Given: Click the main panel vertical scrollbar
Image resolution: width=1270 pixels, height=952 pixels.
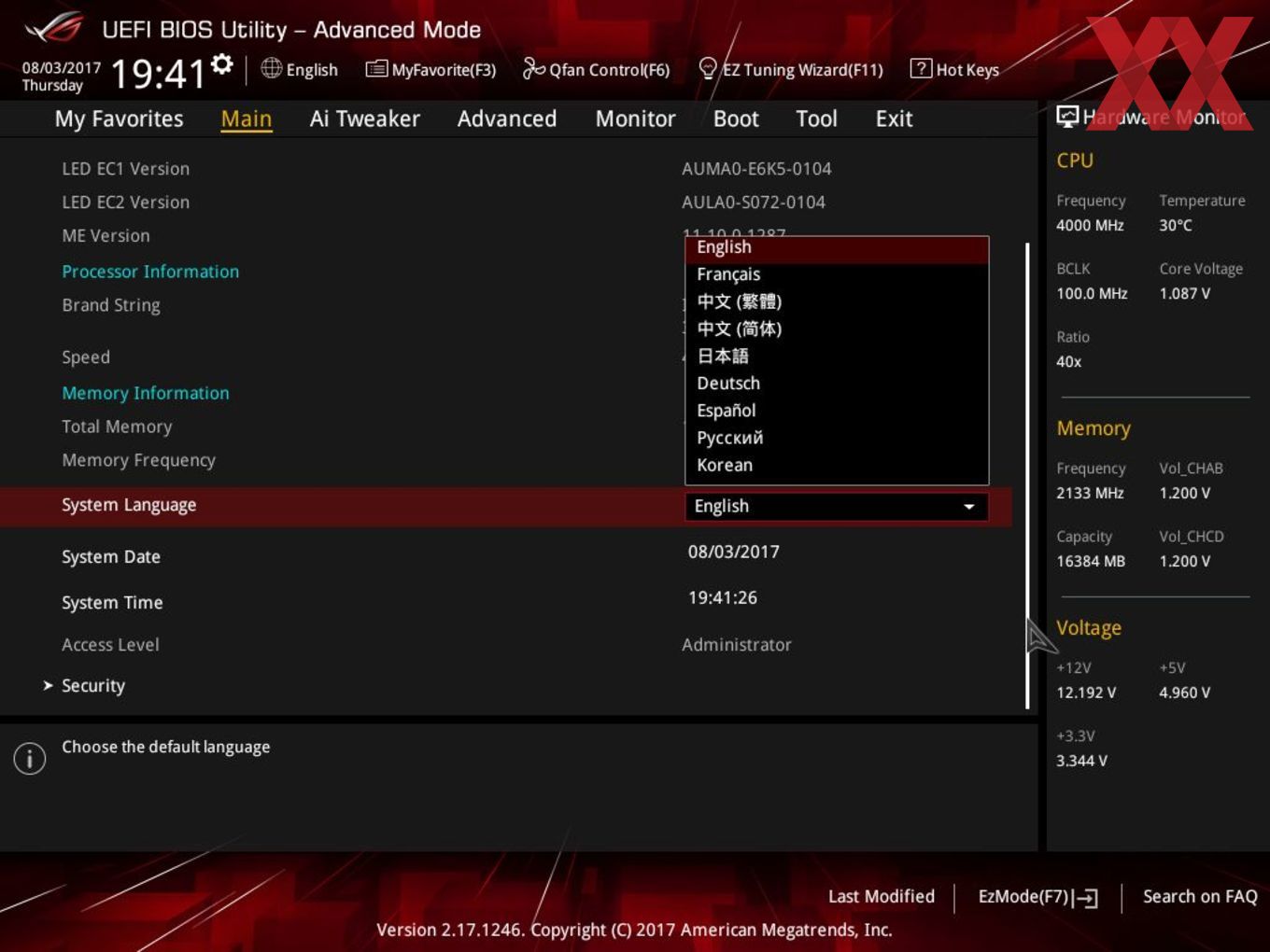Looking at the screenshot, I should click(1027, 476).
